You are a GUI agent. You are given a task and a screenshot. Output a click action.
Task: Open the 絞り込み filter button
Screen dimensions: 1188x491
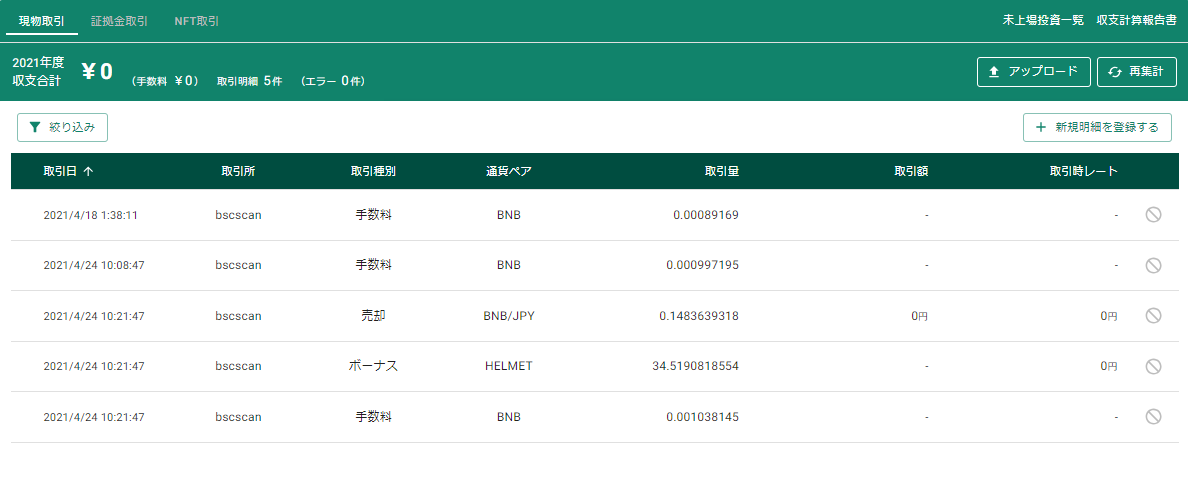[x=62, y=127]
